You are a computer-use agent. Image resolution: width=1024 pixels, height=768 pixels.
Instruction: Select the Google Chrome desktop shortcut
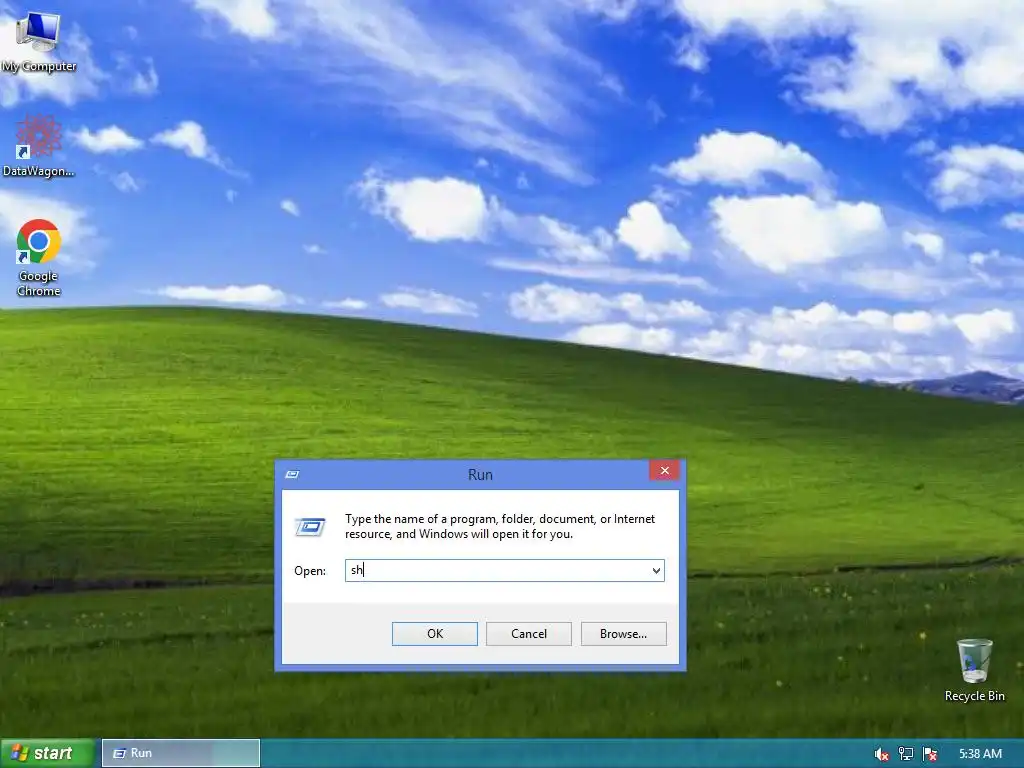click(x=39, y=258)
